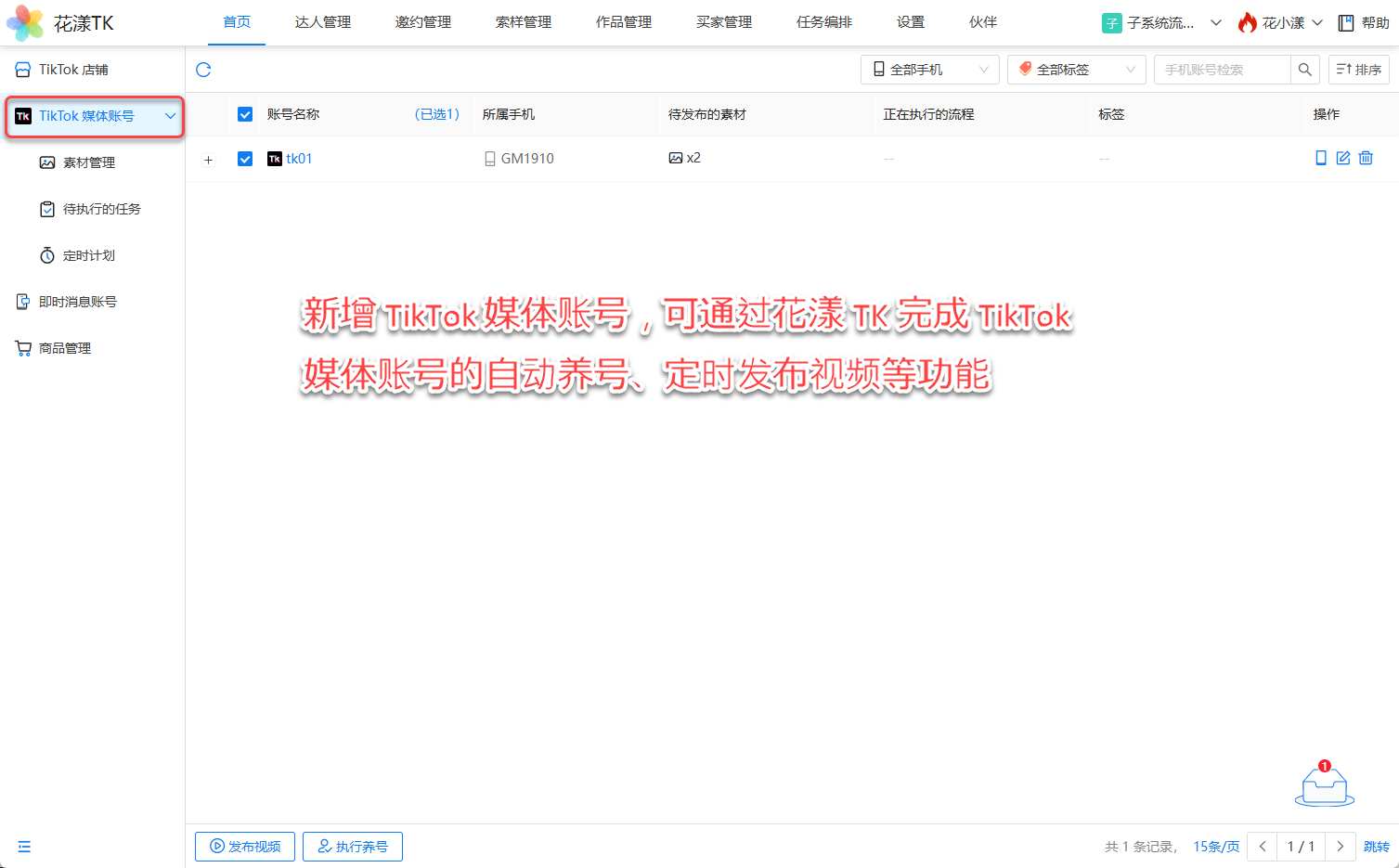Select 素材管理 in the sidebar
Viewport: 1399px width, 868px height.
[89, 162]
